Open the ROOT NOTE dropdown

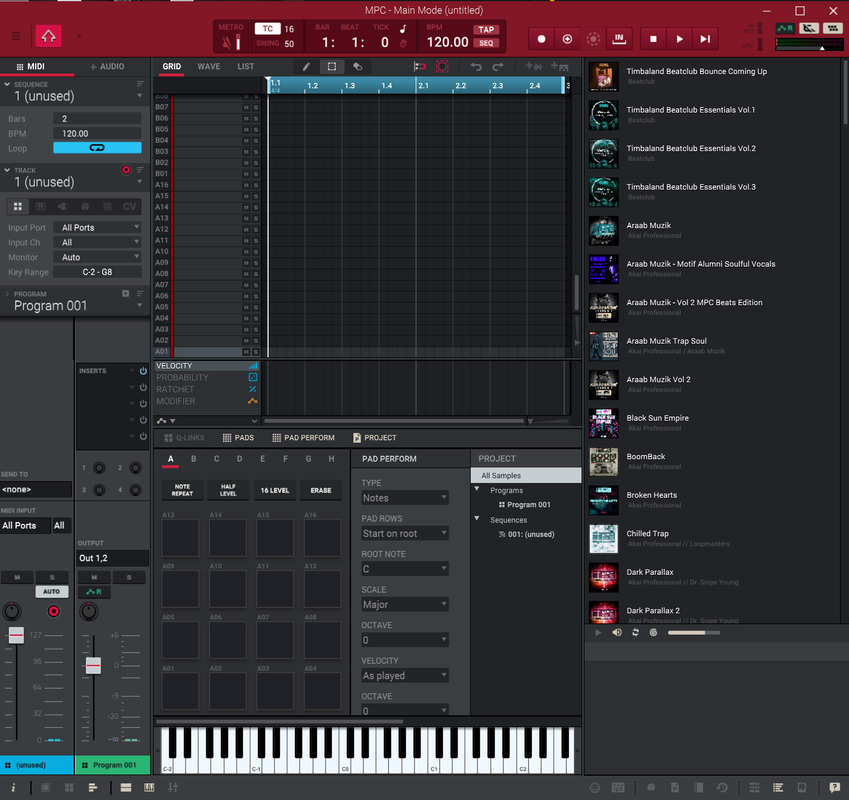[405, 569]
